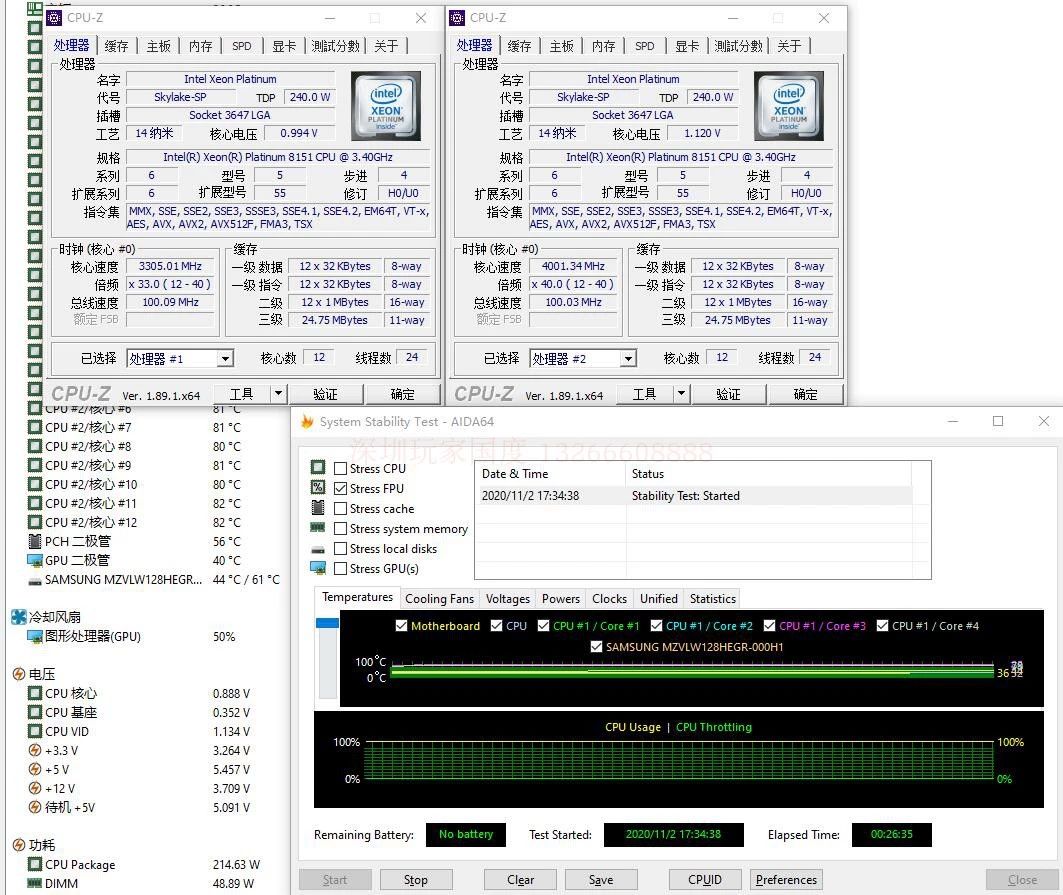
Task: Click the +5 V voltage icon
Action: coord(35,769)
